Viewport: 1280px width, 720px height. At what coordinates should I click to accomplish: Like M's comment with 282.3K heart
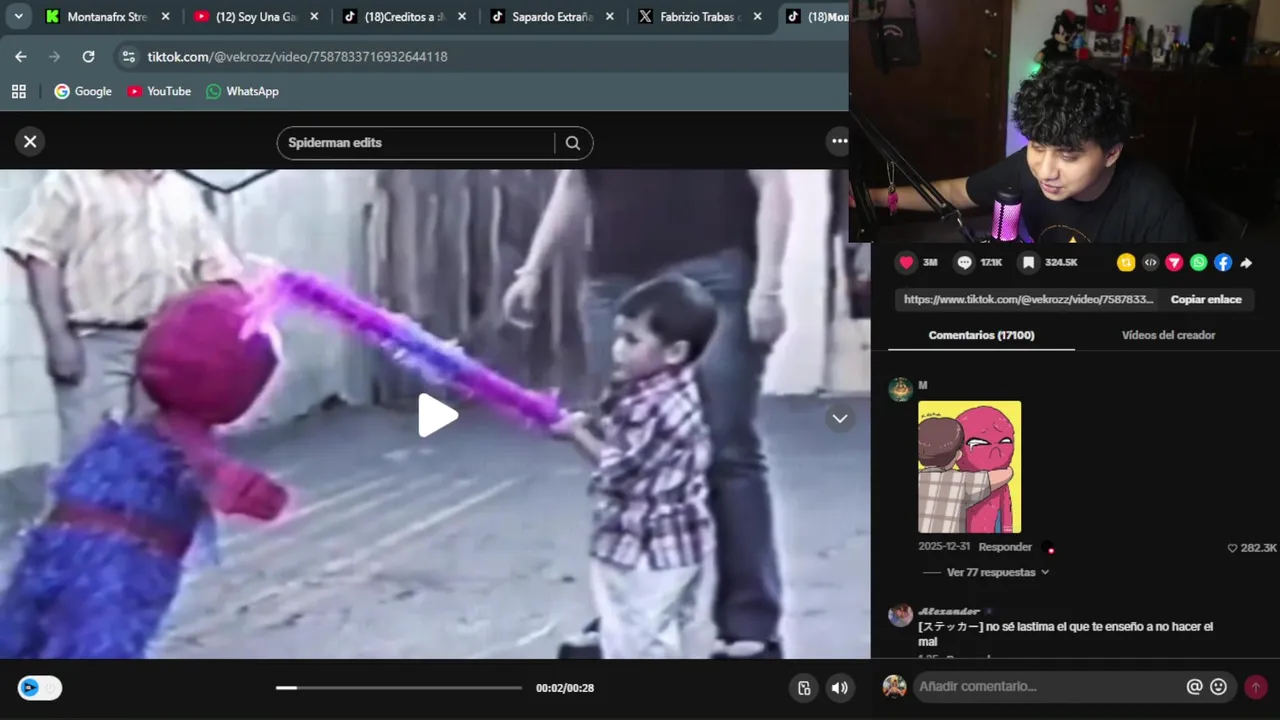click(1232, 548)
